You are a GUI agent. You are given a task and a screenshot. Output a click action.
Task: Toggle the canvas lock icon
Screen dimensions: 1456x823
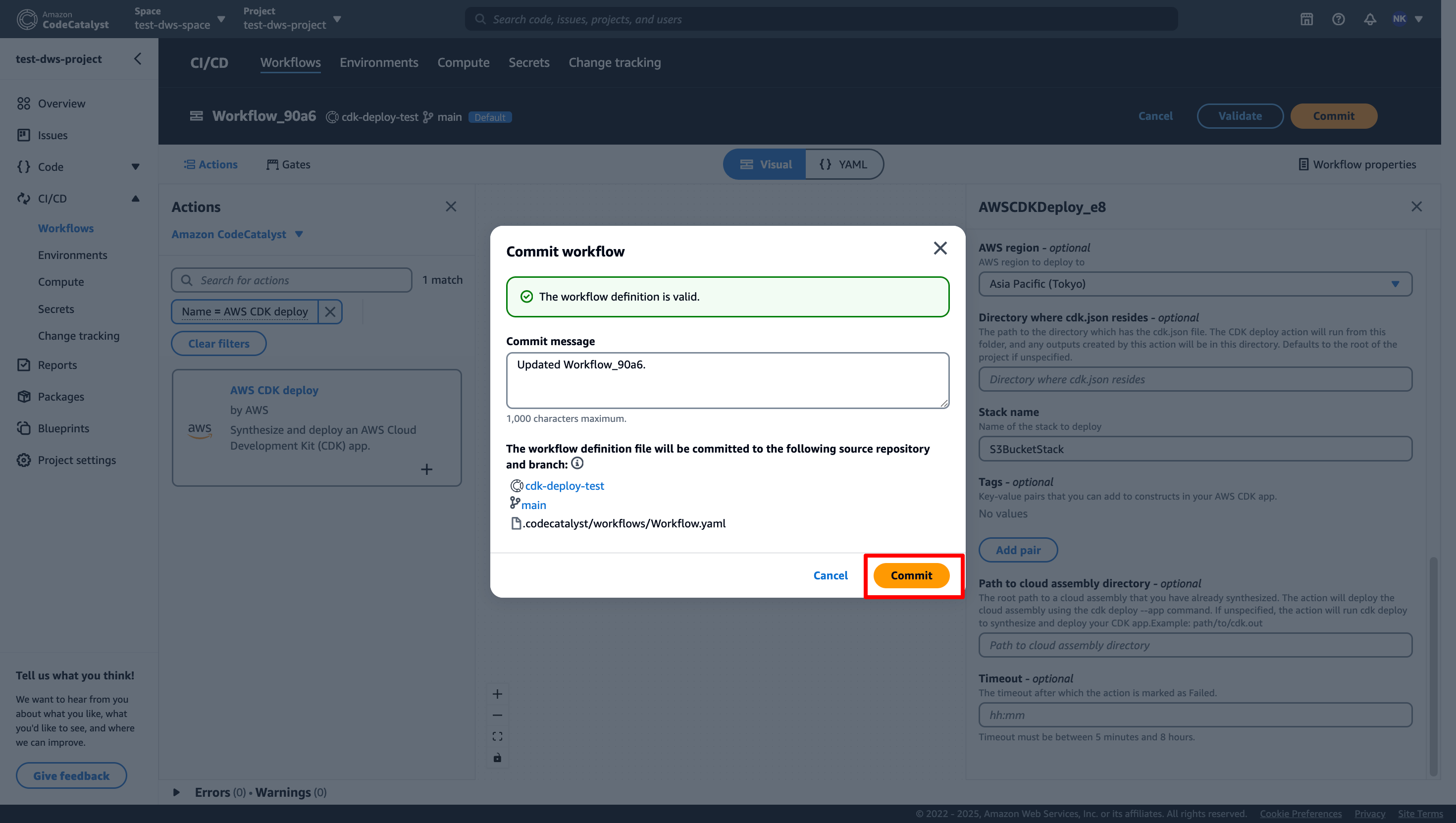[x=497, y=758]
